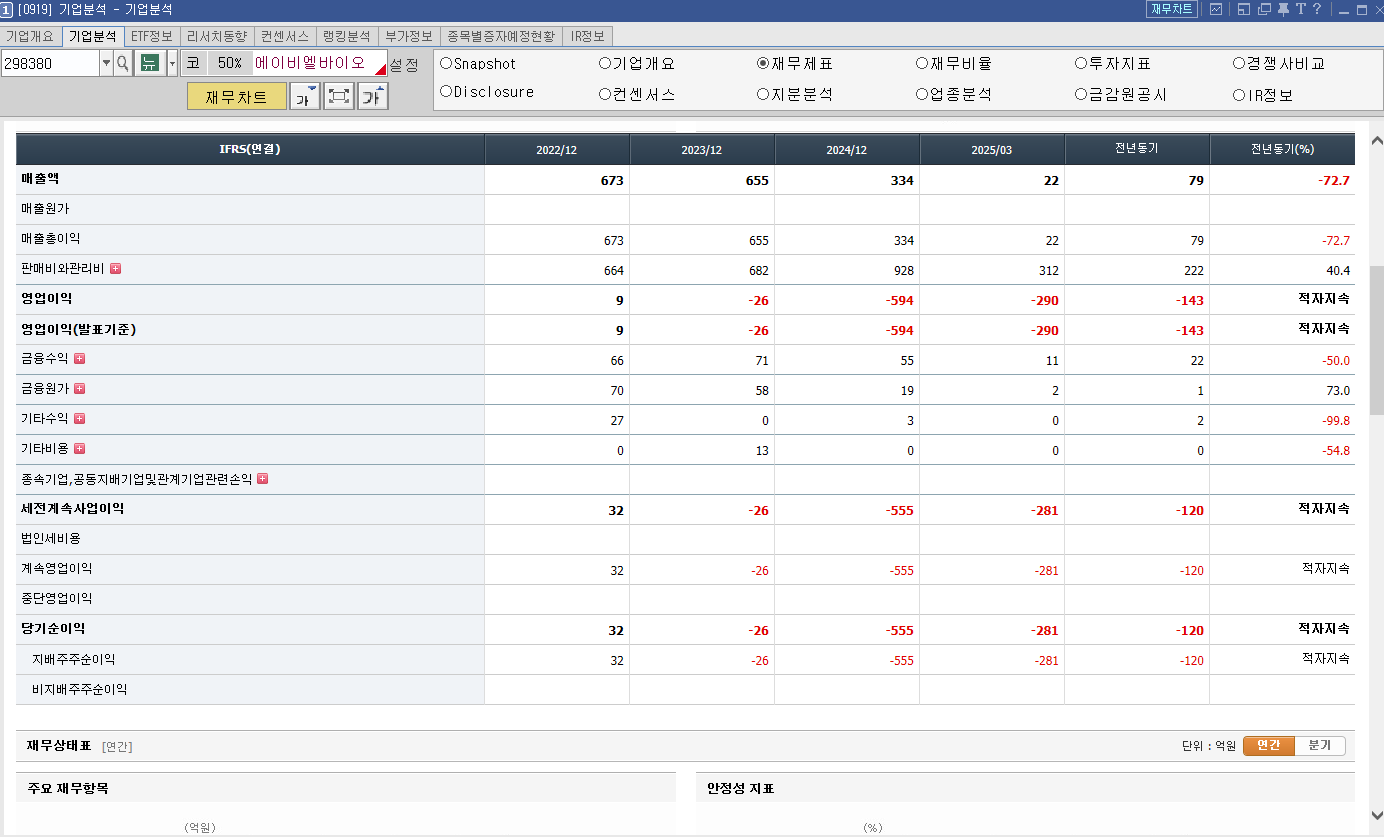
Task: Click the duplicate window icon in title bar
Action: pos(1264,9)
